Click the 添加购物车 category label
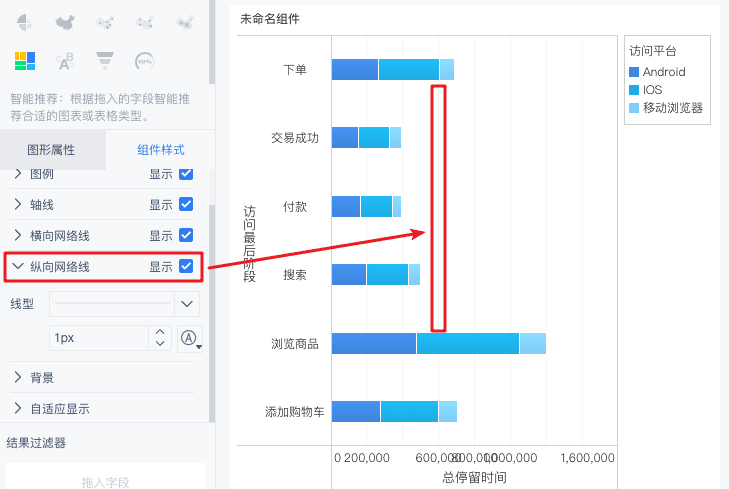Image resolution: width=729 pixels, height=489 pixels. [295, 412]
